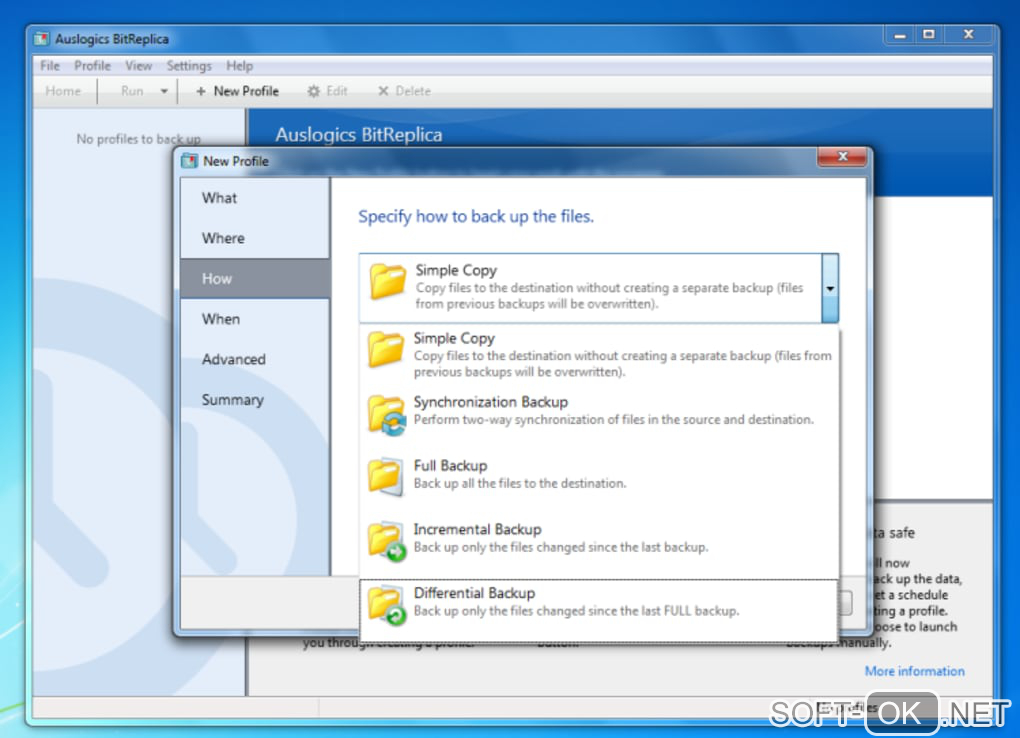This screenshot has width=1020, height=738.
Task: Open the More information link
Action: pyautogui.click(x=915, y=671)
